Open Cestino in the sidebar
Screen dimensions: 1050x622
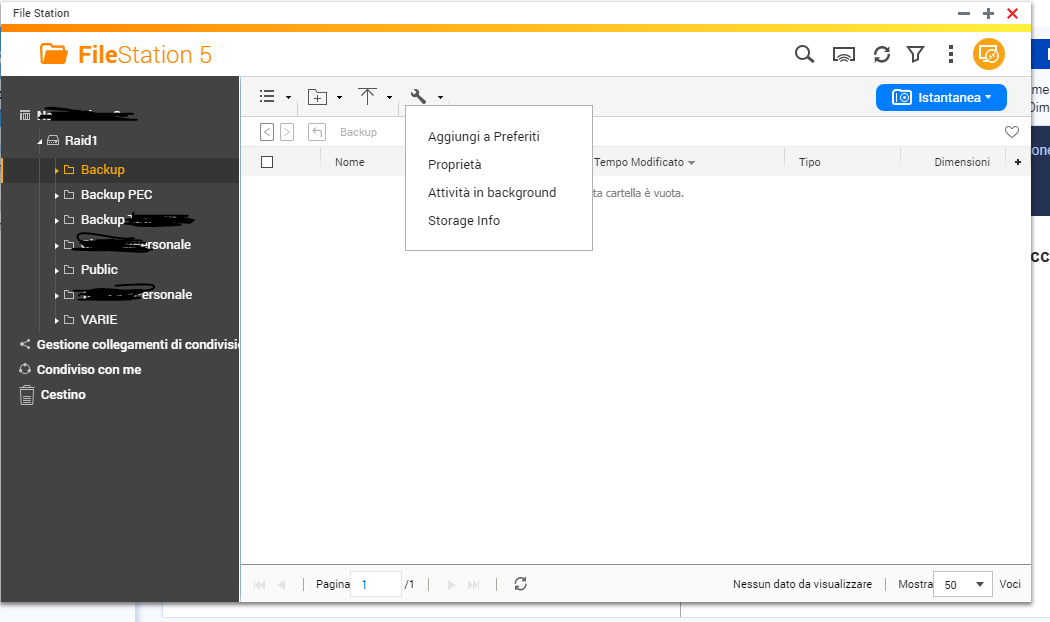pos(62,395)
